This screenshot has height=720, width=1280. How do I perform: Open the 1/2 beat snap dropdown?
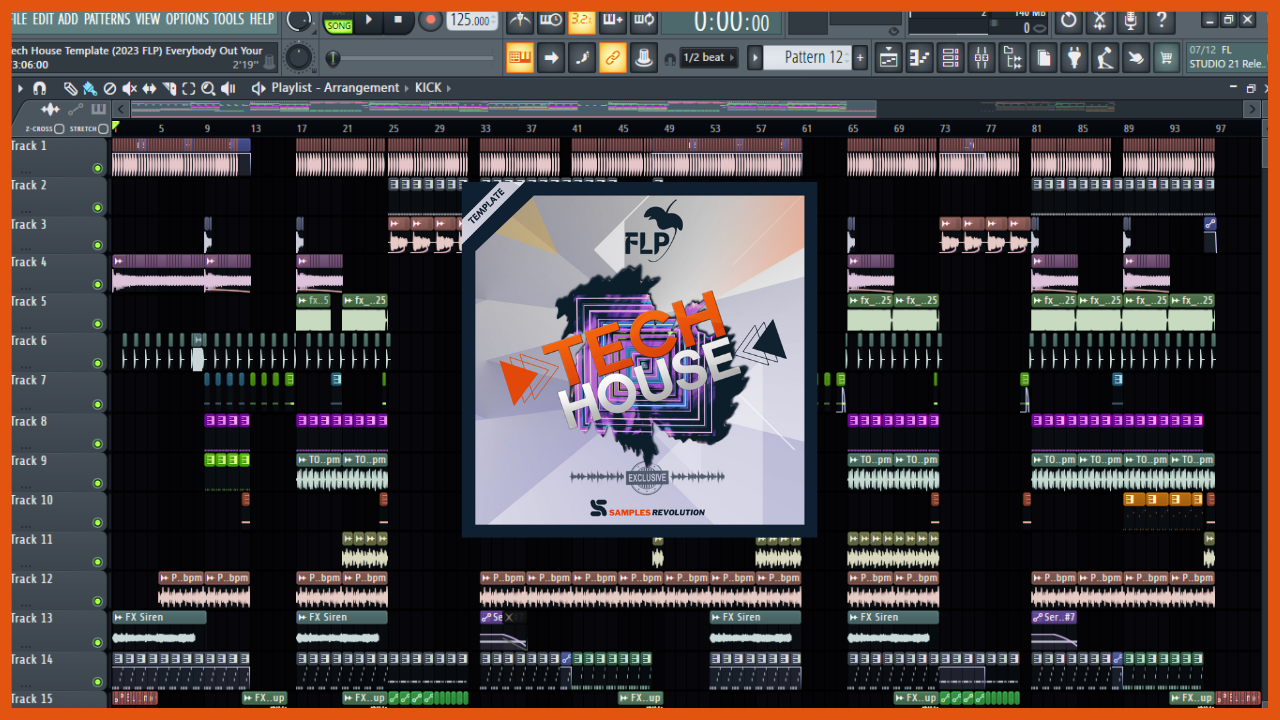coord(710,58)
